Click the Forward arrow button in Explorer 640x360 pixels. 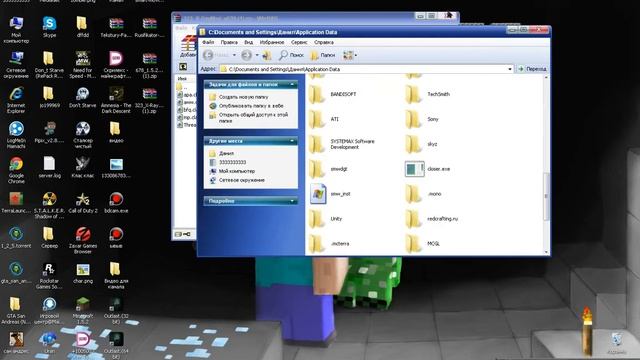point(247,55)
